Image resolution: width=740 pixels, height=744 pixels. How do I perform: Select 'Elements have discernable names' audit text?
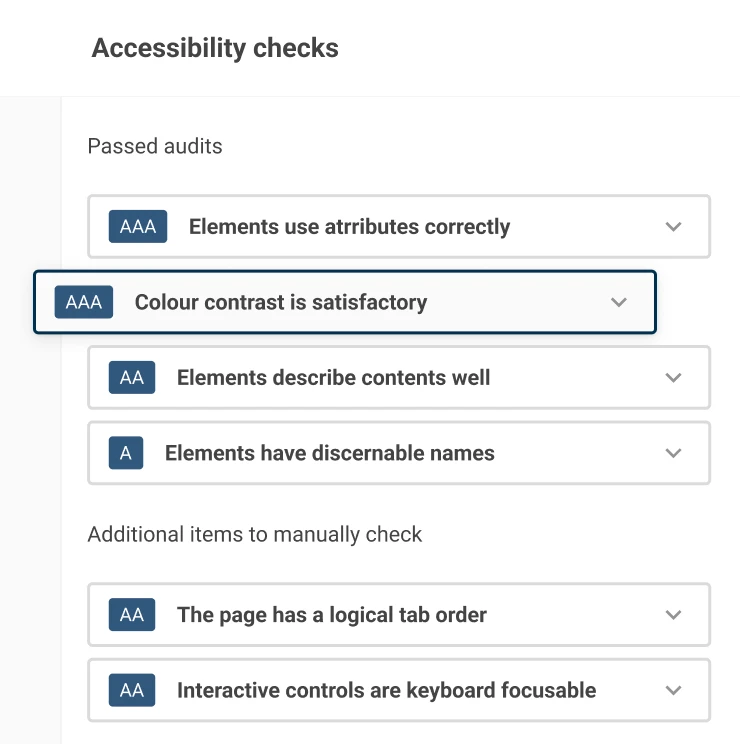pos(329,453)
